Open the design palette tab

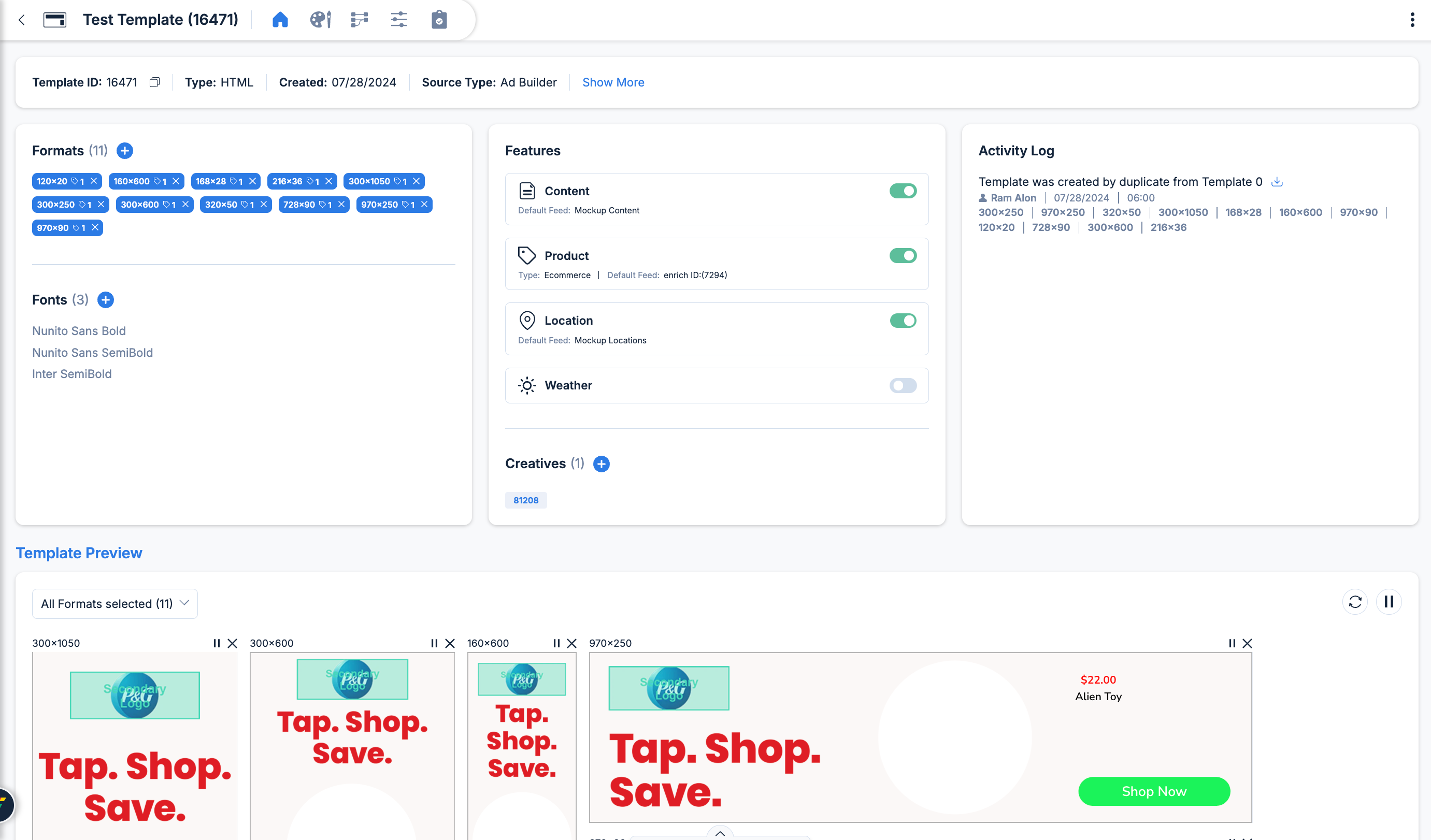320,20
